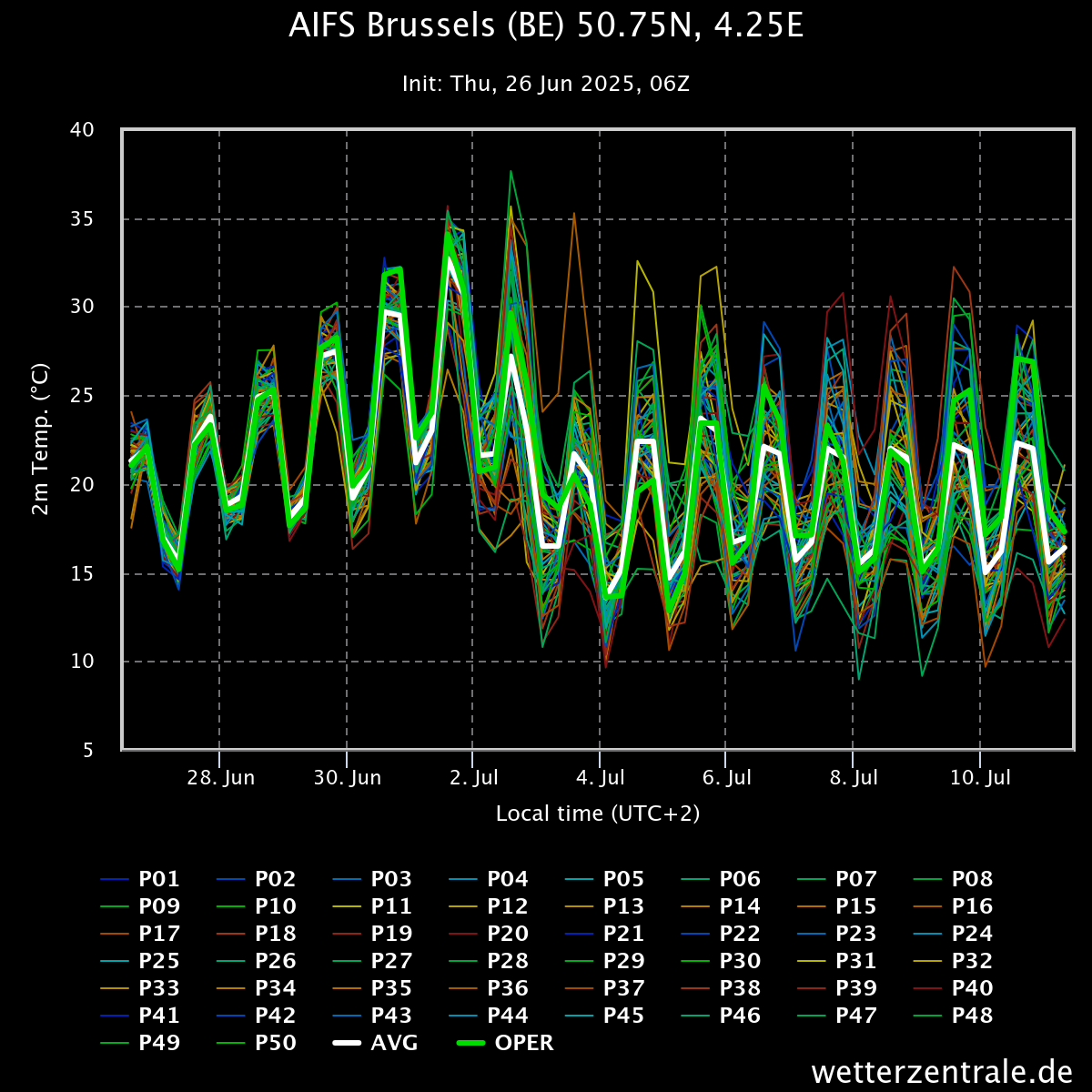
Task: Click the chart title AIFS Brussels
Action: pos(546,25)
